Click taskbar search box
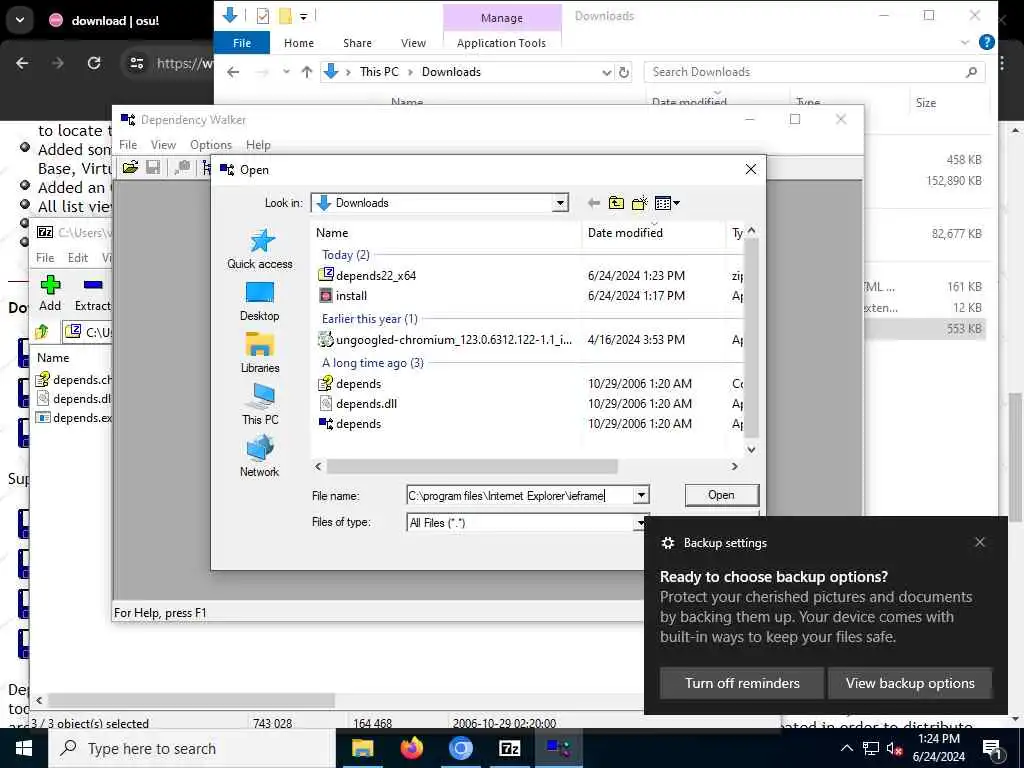The width and height of the screenshot is (1024, 768). (192, 748)
